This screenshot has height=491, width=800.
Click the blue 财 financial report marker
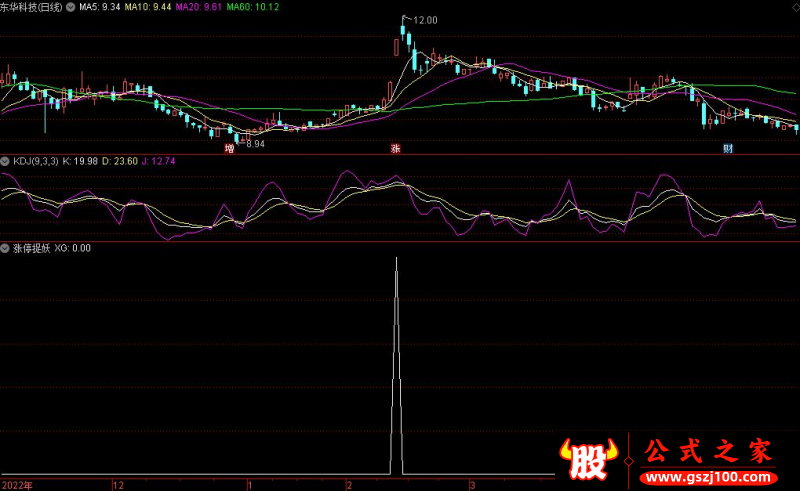pyautogui.click(x=727, y=148)
